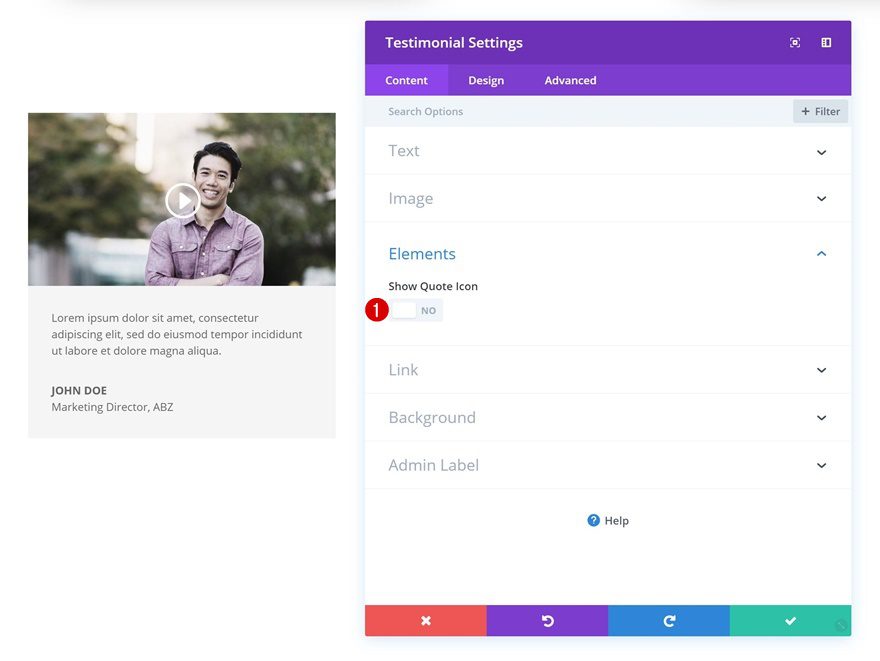The height and width of the screenshot is (661, 880).
Task: Click the Help question mark icon
Action: [x=595, y=520]
